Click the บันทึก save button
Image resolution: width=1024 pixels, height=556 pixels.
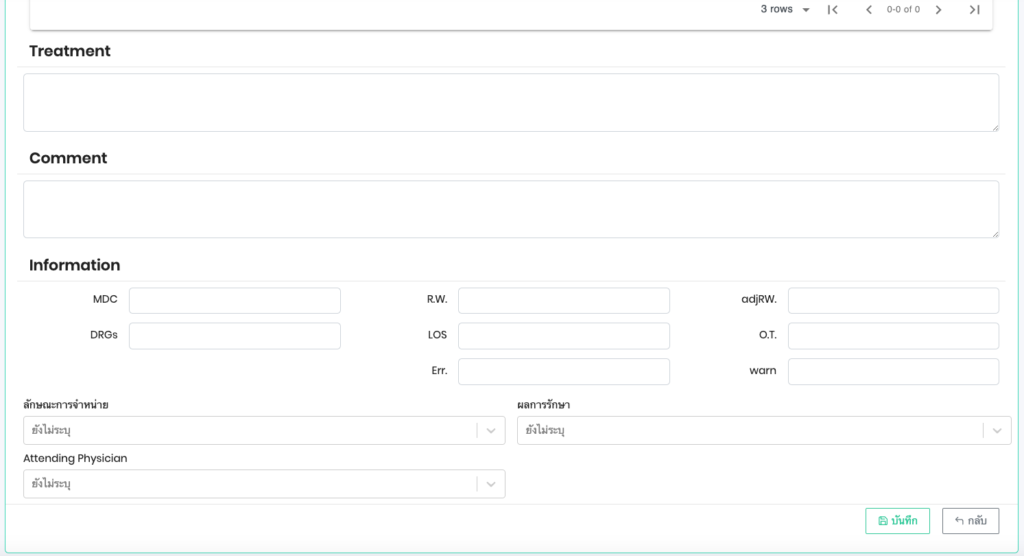[897, 521]
